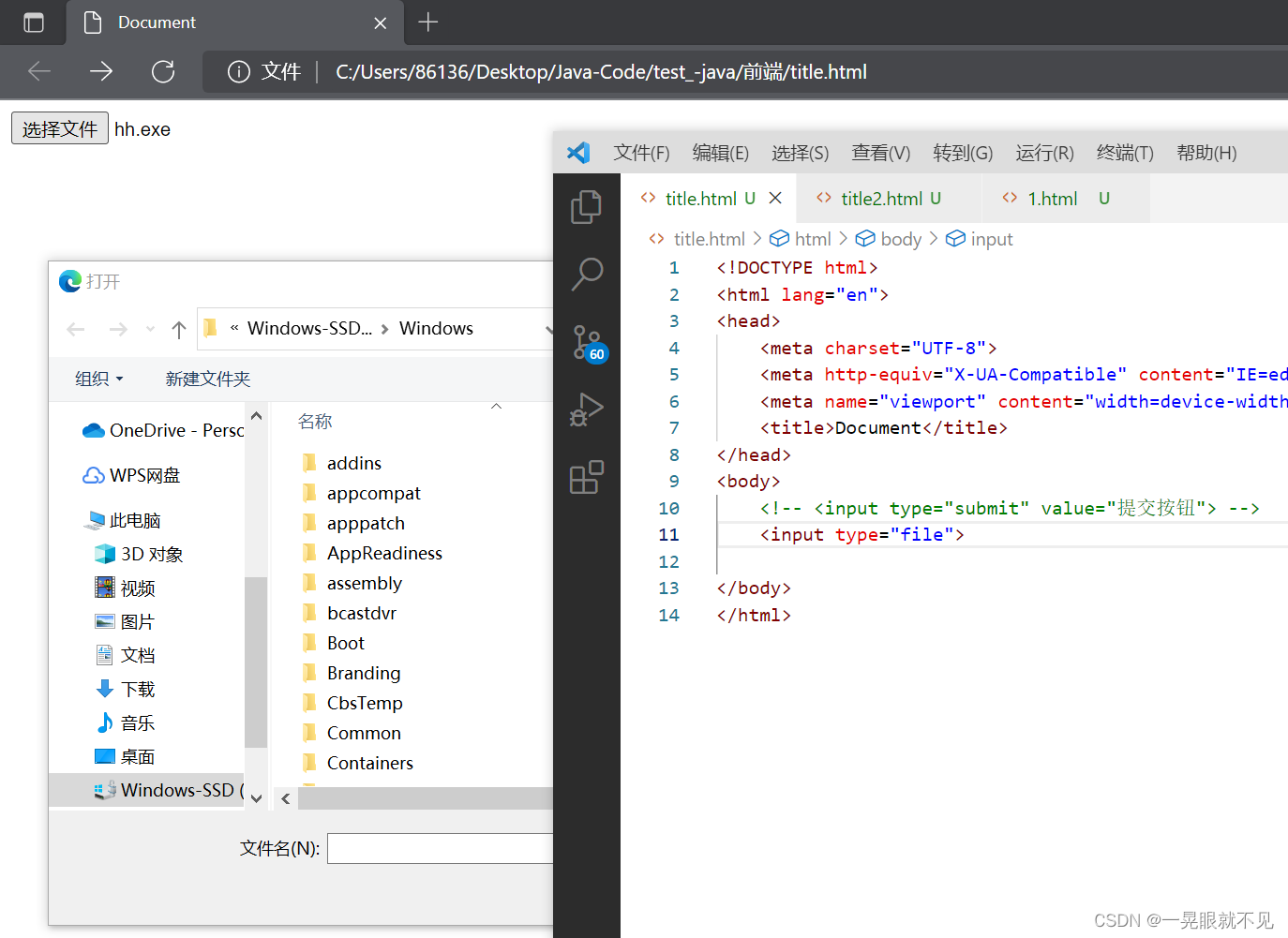Click 新建文件夹 button
1288x938 pixels.
coord(208,379)
